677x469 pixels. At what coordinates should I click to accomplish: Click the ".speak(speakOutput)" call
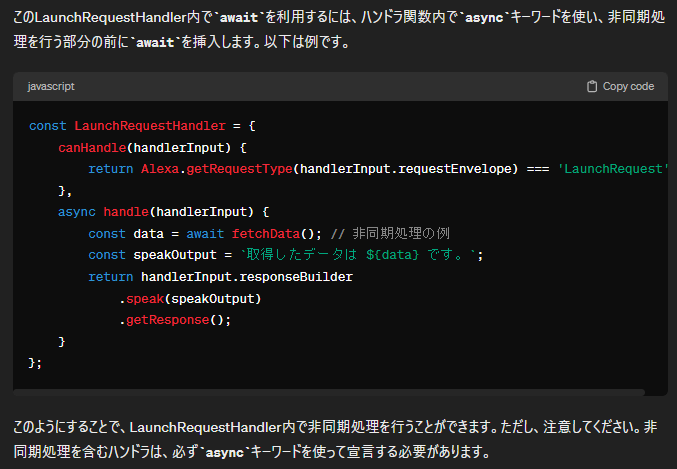(190, 298)
